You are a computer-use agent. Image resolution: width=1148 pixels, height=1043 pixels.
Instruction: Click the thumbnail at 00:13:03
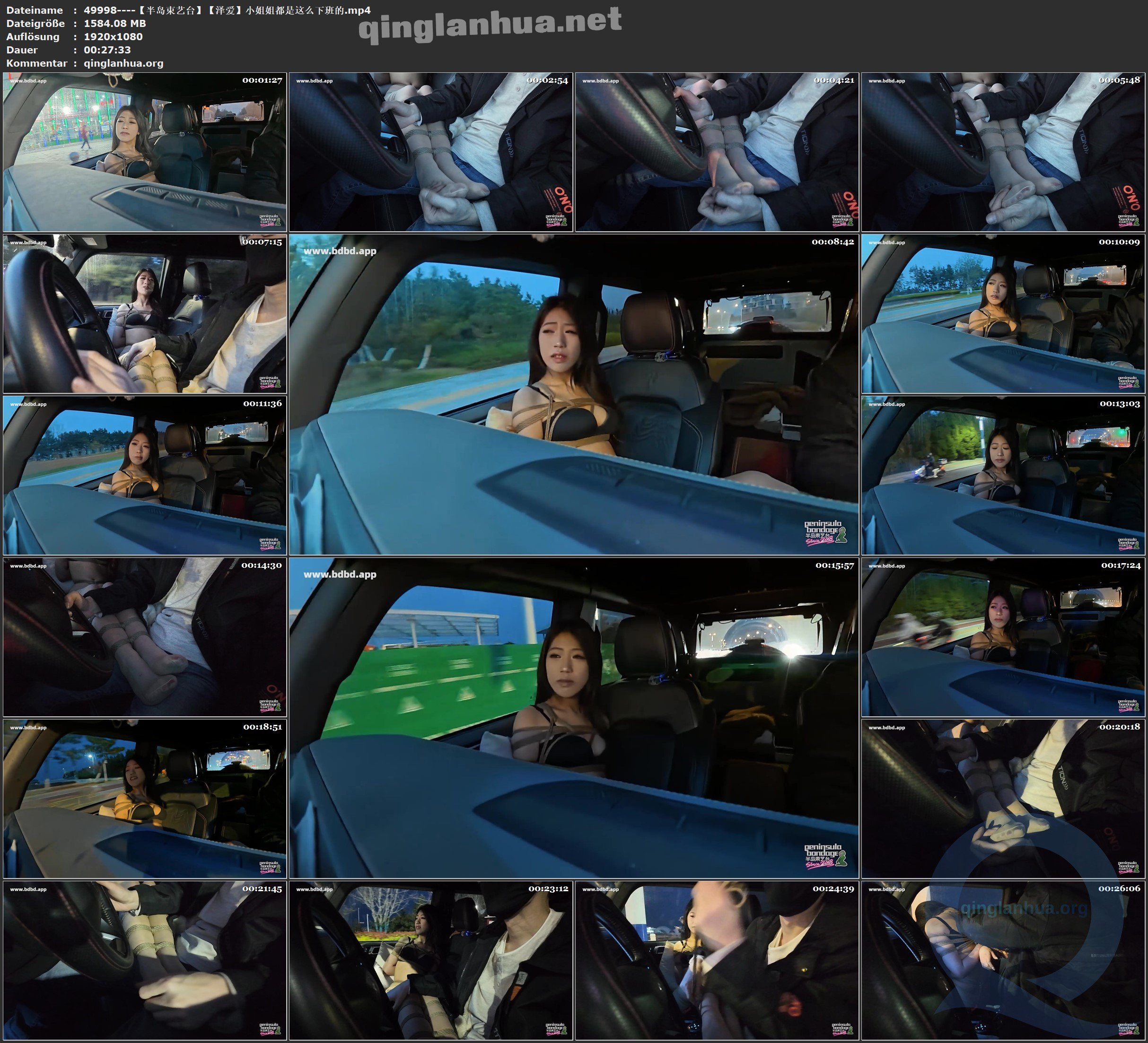pos(1003,475)
